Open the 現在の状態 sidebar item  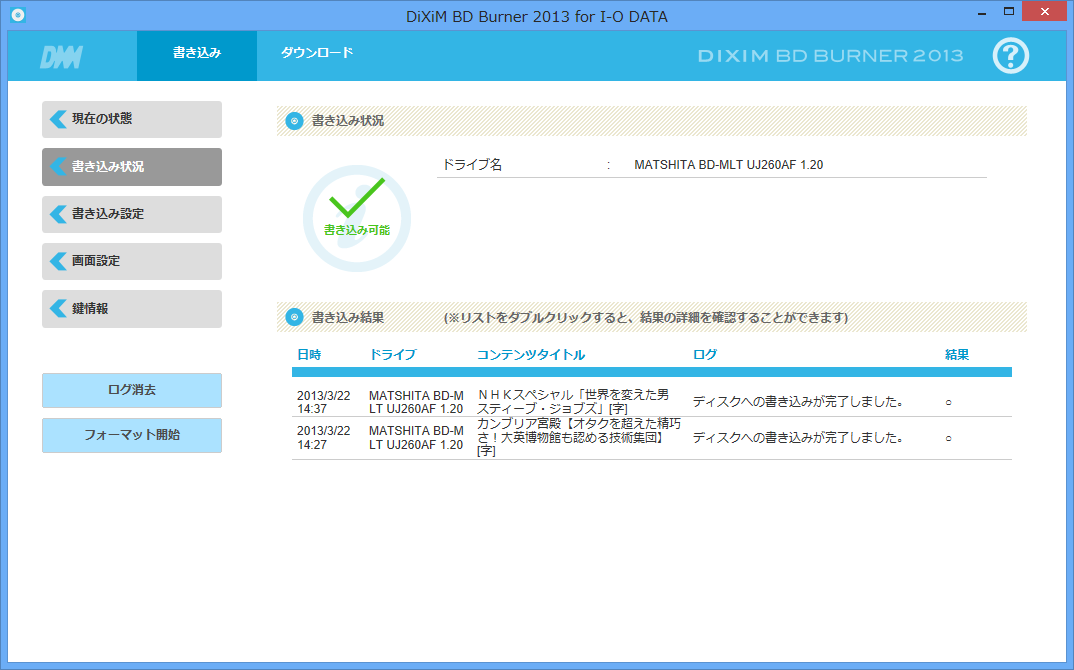[132, 119]
